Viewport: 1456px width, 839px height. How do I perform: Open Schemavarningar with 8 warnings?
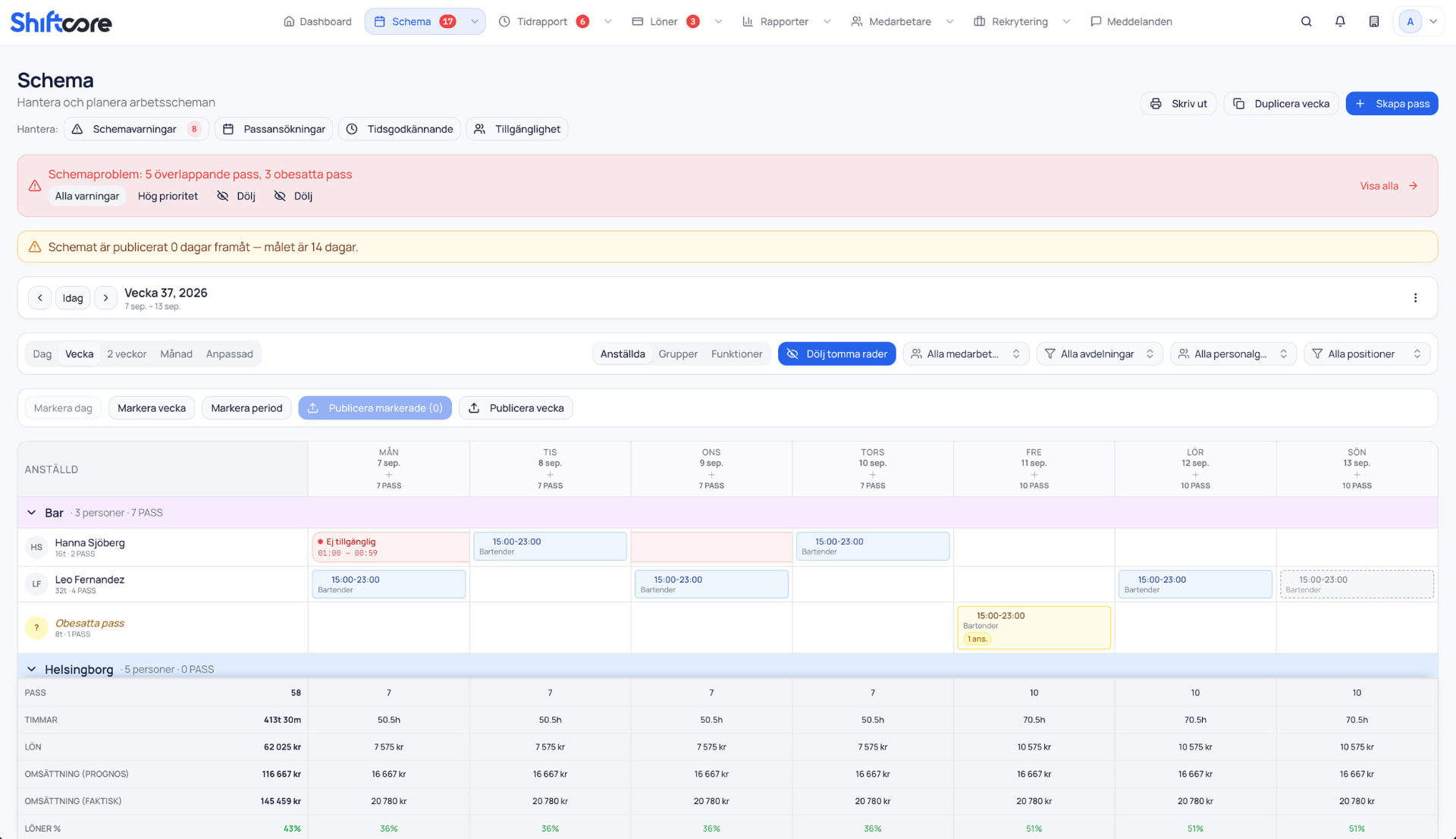pos(136,129)
